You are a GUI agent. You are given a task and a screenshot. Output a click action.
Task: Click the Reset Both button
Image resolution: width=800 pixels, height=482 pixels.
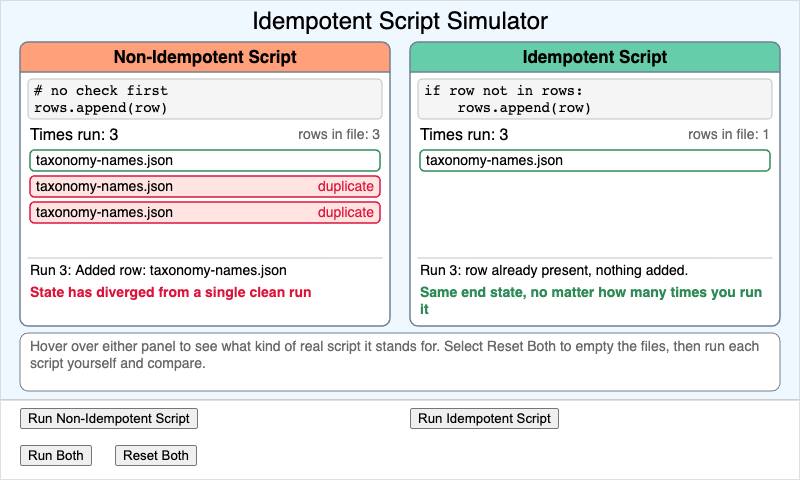[x=156, y=455]
